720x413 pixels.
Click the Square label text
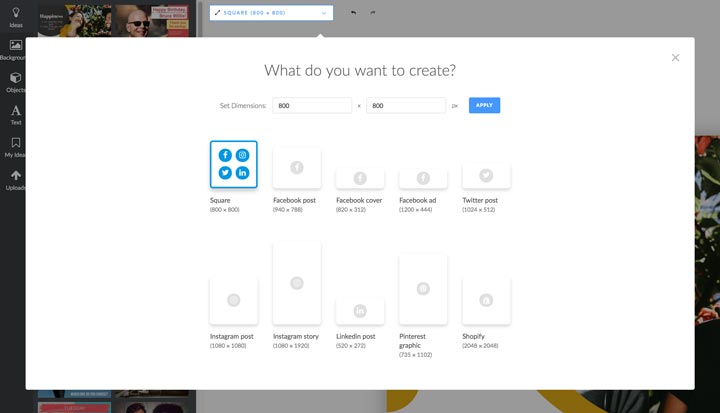tap(220, 200)
